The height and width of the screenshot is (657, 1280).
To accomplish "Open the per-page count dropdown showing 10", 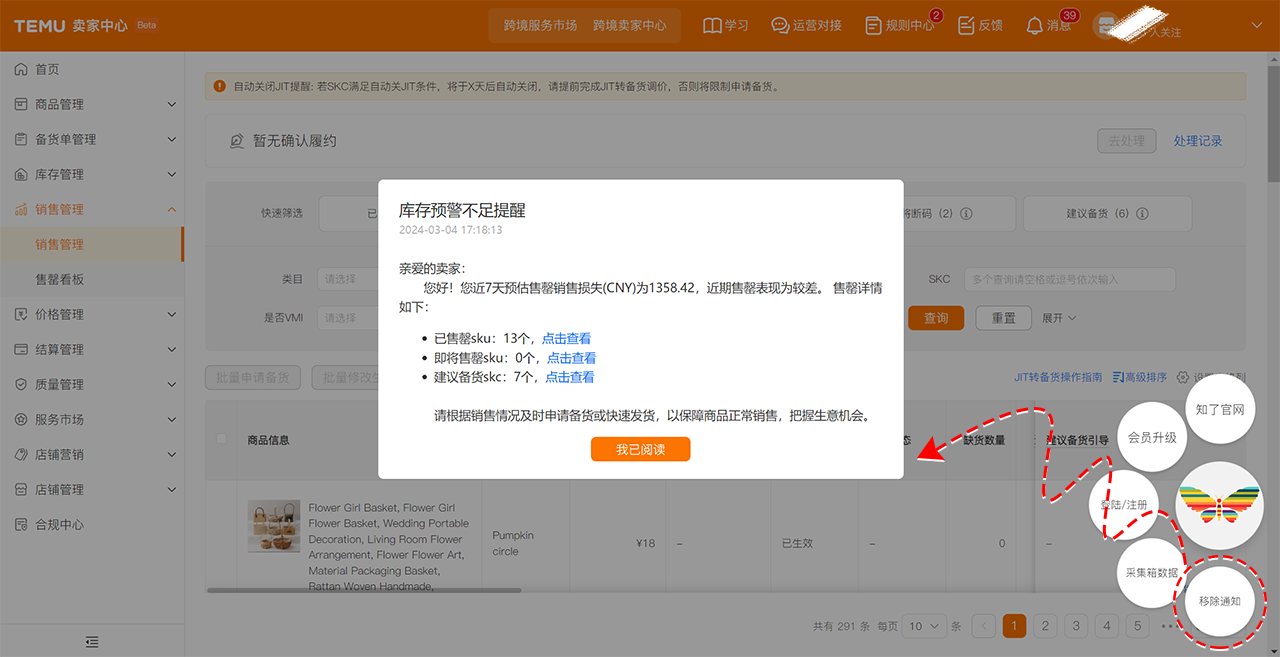I will (923, 626).
